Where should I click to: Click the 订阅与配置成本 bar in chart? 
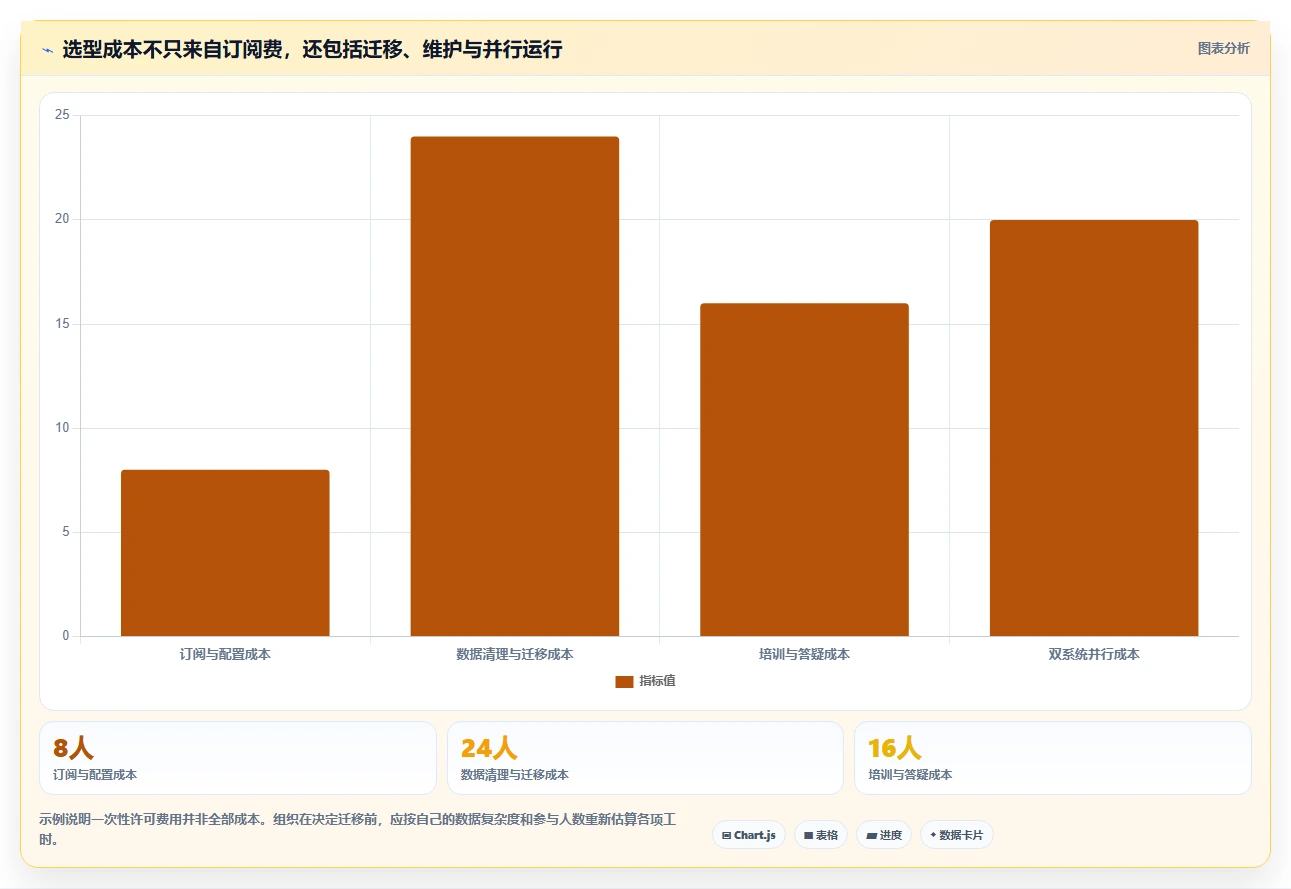[225, 553]
